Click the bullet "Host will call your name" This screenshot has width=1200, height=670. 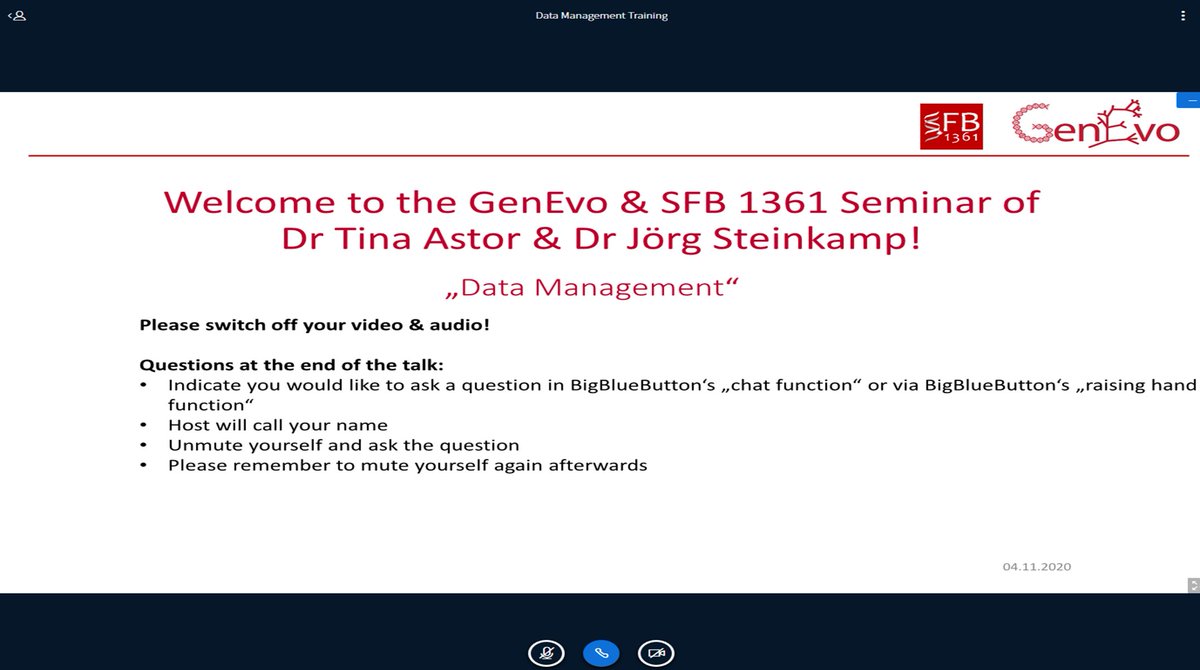pos(277,425)
